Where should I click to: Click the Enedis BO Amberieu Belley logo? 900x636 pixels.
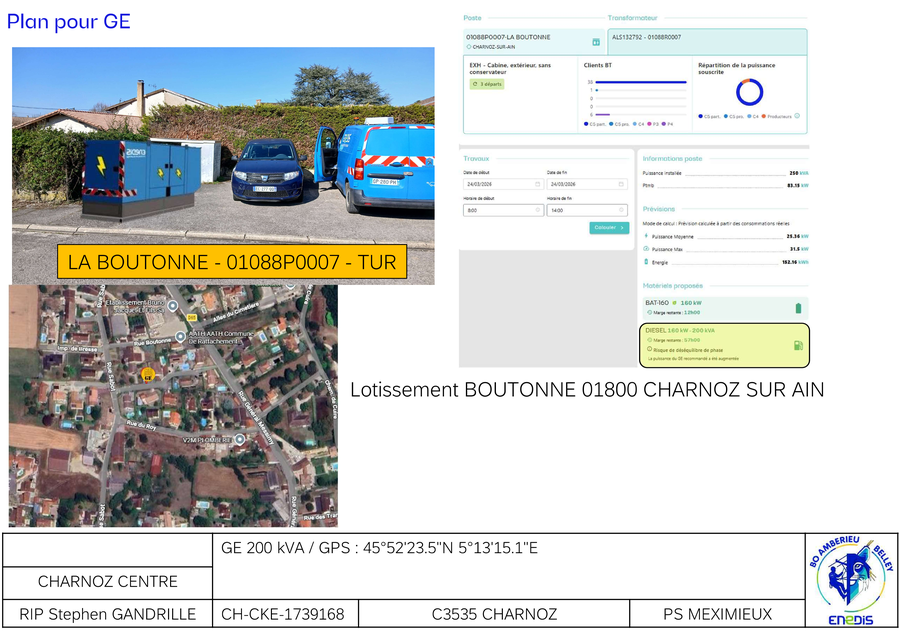[x=852, y=580]
